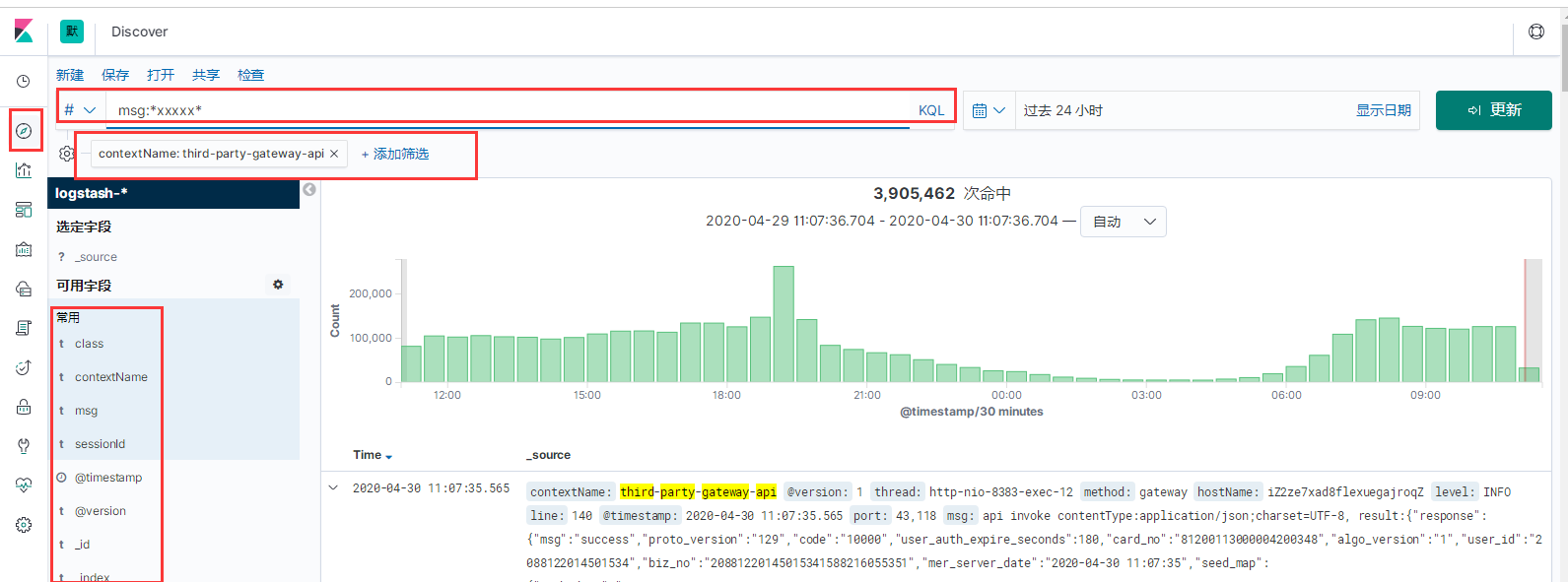The width and height of the screenshot is (1568, 582).
Task: Click the _source selected field
Action: click(96, 257)
